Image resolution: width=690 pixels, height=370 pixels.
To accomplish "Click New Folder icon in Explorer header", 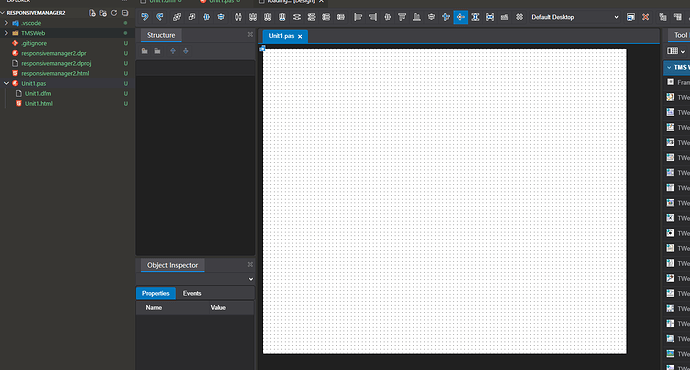I will 103,13.
